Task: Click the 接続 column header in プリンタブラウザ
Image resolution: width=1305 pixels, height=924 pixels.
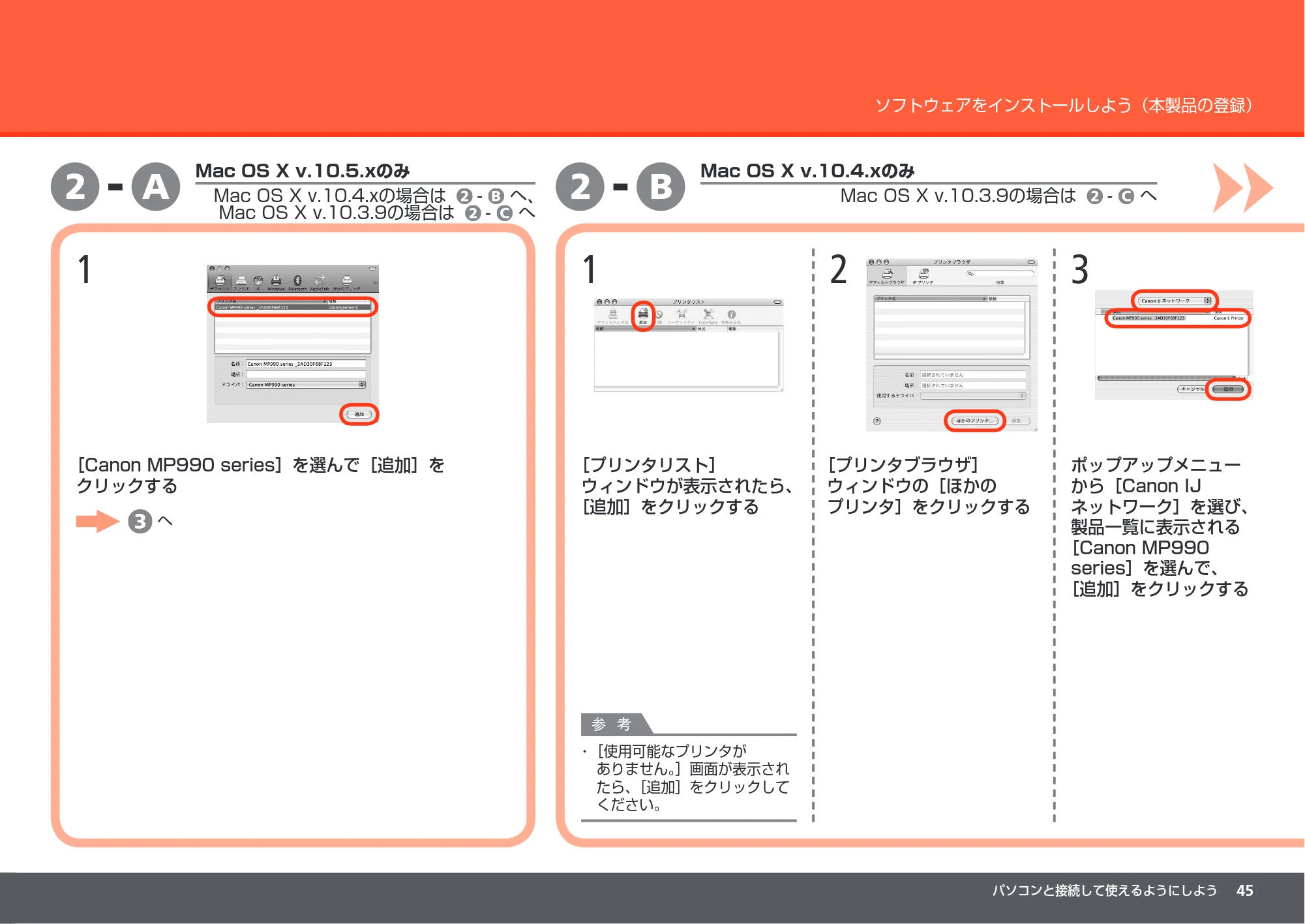Action: click(1007, 299)
